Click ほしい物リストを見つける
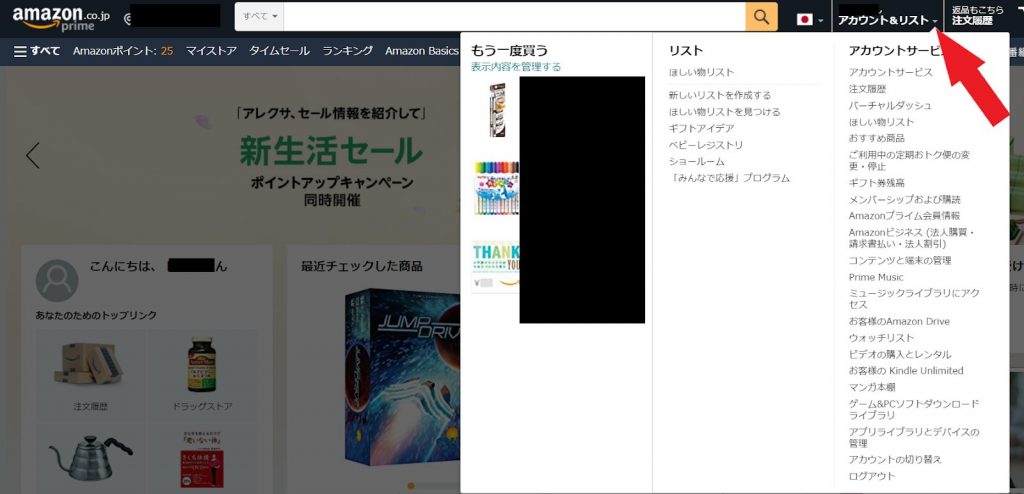 coord(724,112)
